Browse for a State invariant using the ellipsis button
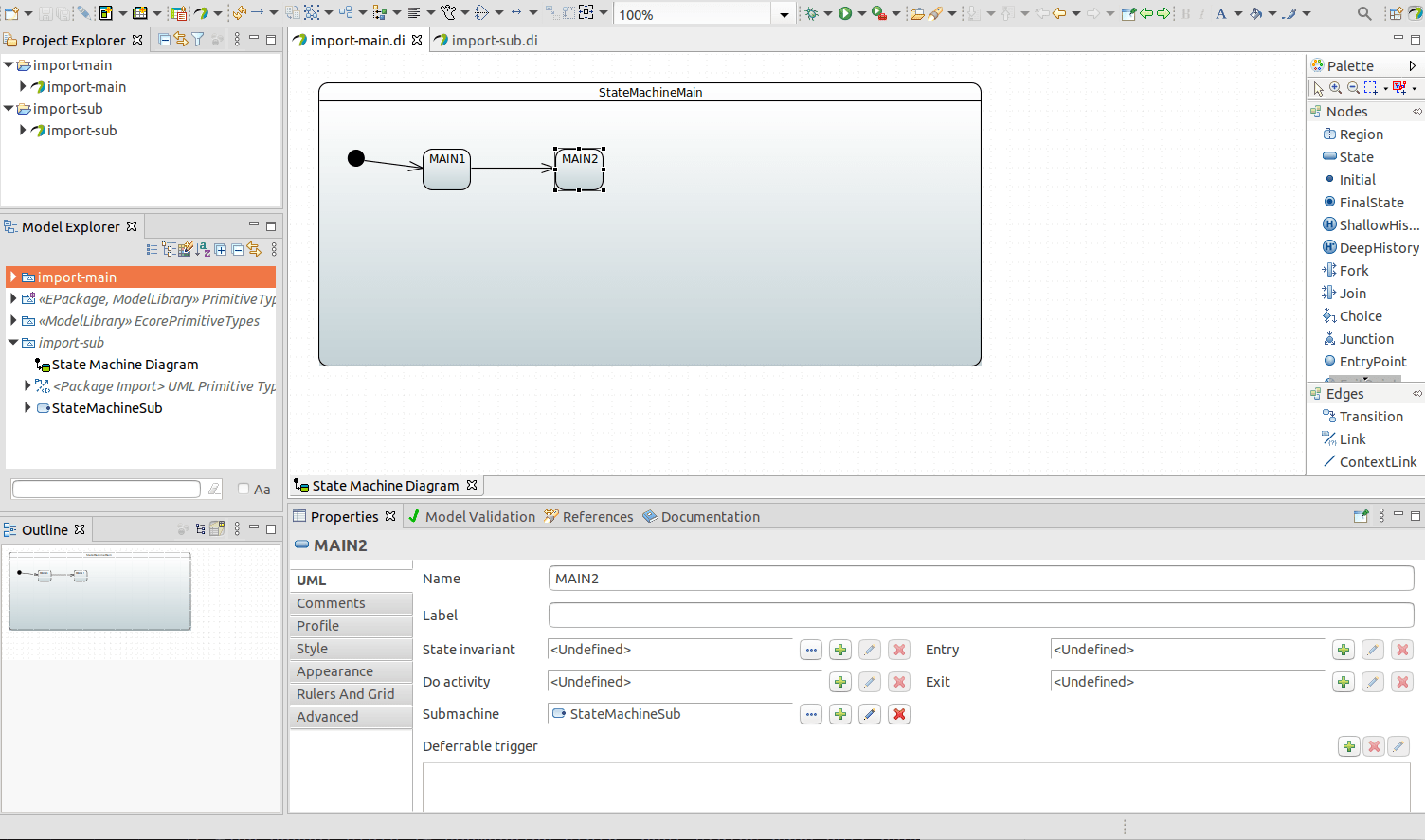Viewport: 1425px width, 840px height. [811, 650]
